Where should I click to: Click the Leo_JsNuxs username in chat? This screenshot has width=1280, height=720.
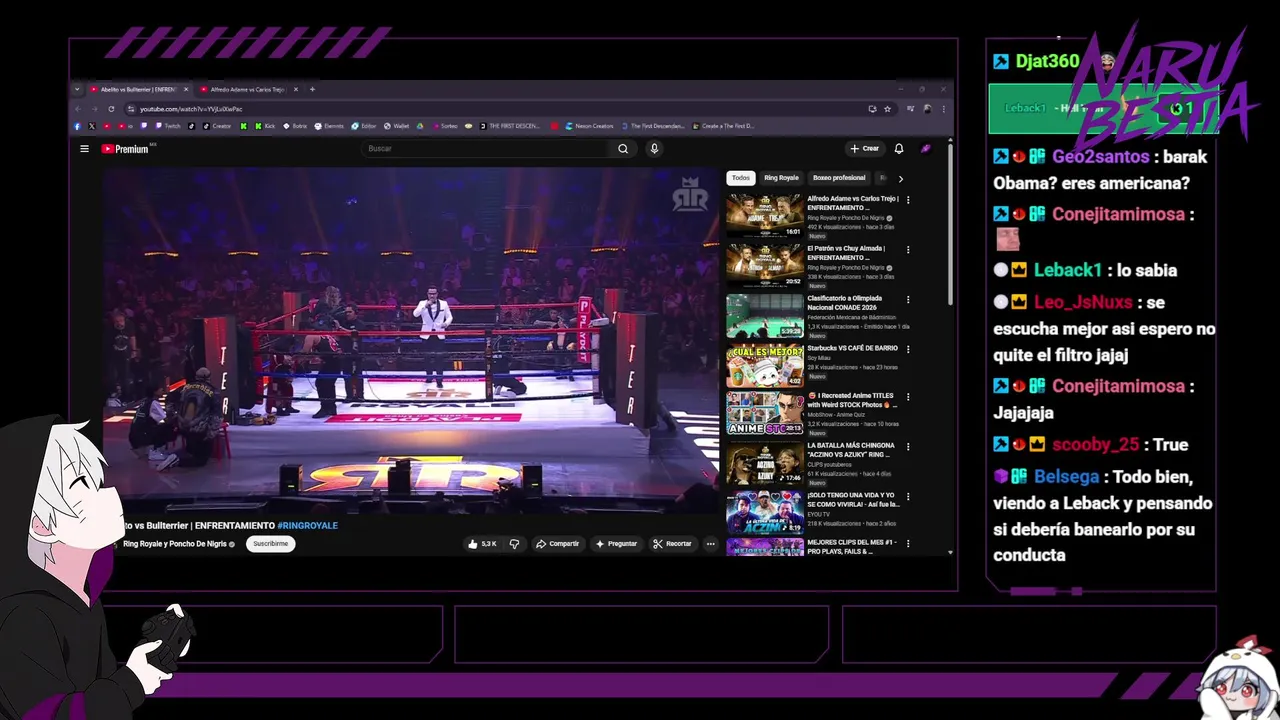pos(1083,302)
